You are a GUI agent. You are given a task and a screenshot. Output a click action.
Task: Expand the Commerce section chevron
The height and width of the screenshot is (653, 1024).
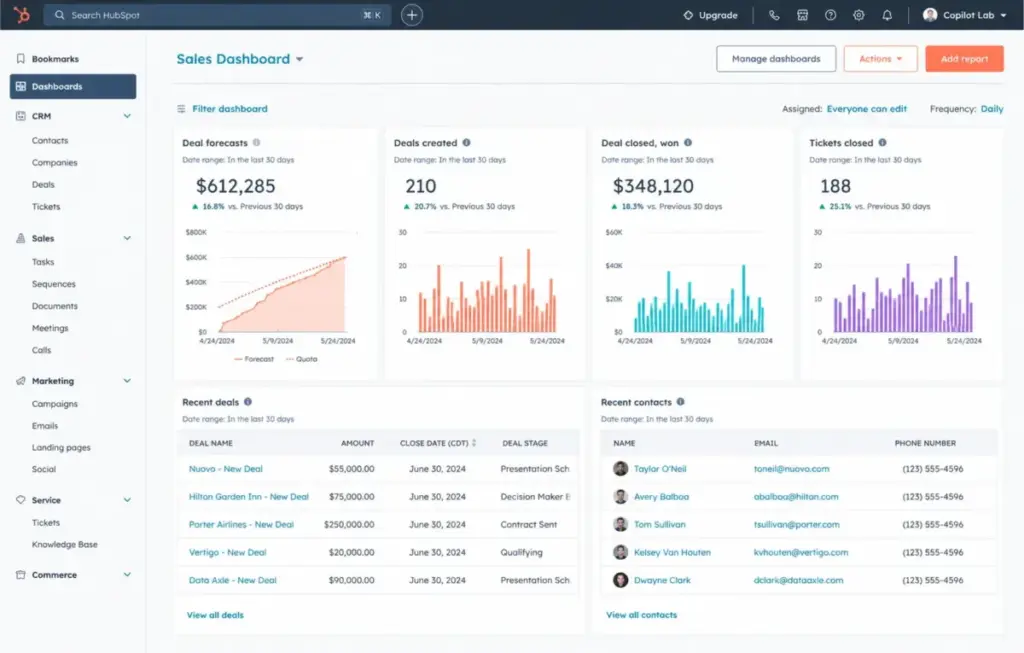coord(127,575)
